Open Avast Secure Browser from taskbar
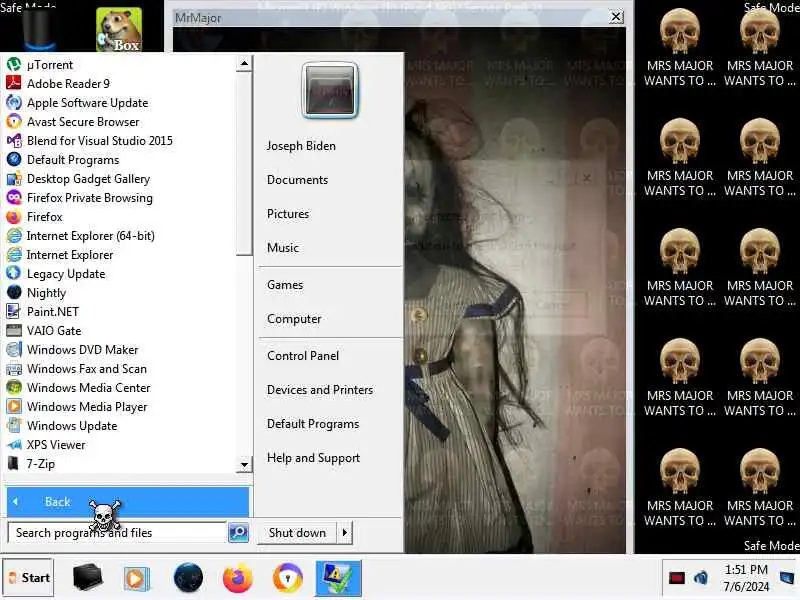 [x=288, y=578]
